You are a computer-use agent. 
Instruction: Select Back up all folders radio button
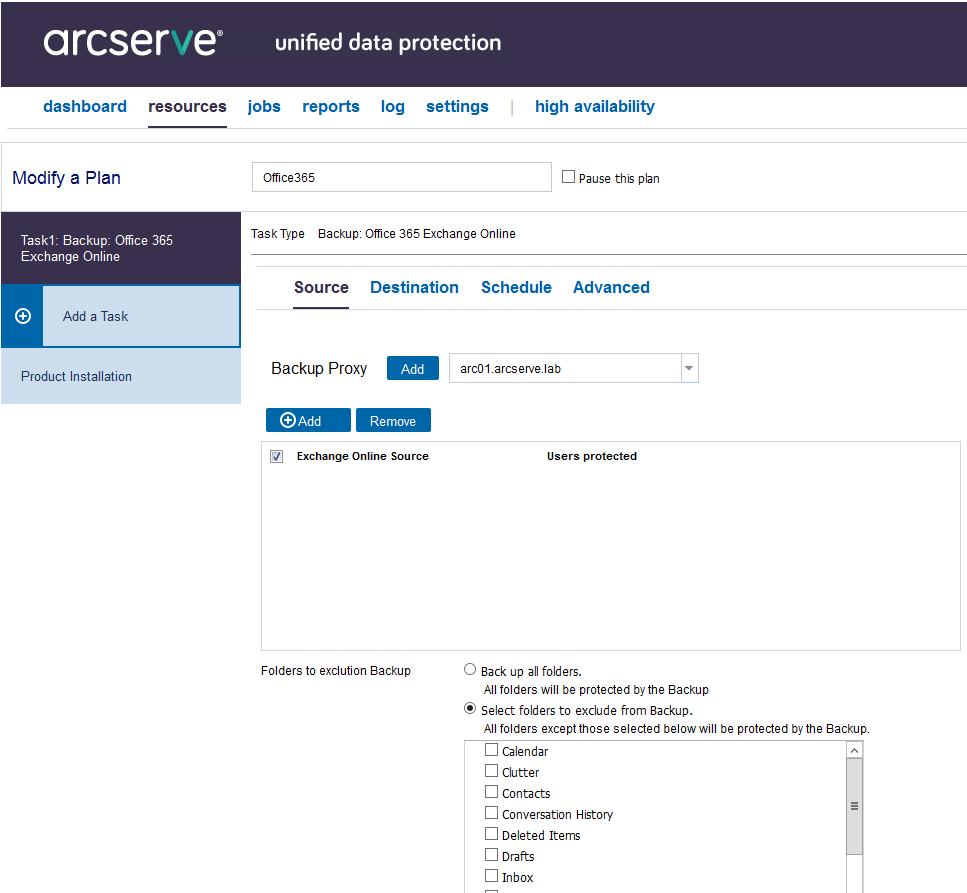470,670
